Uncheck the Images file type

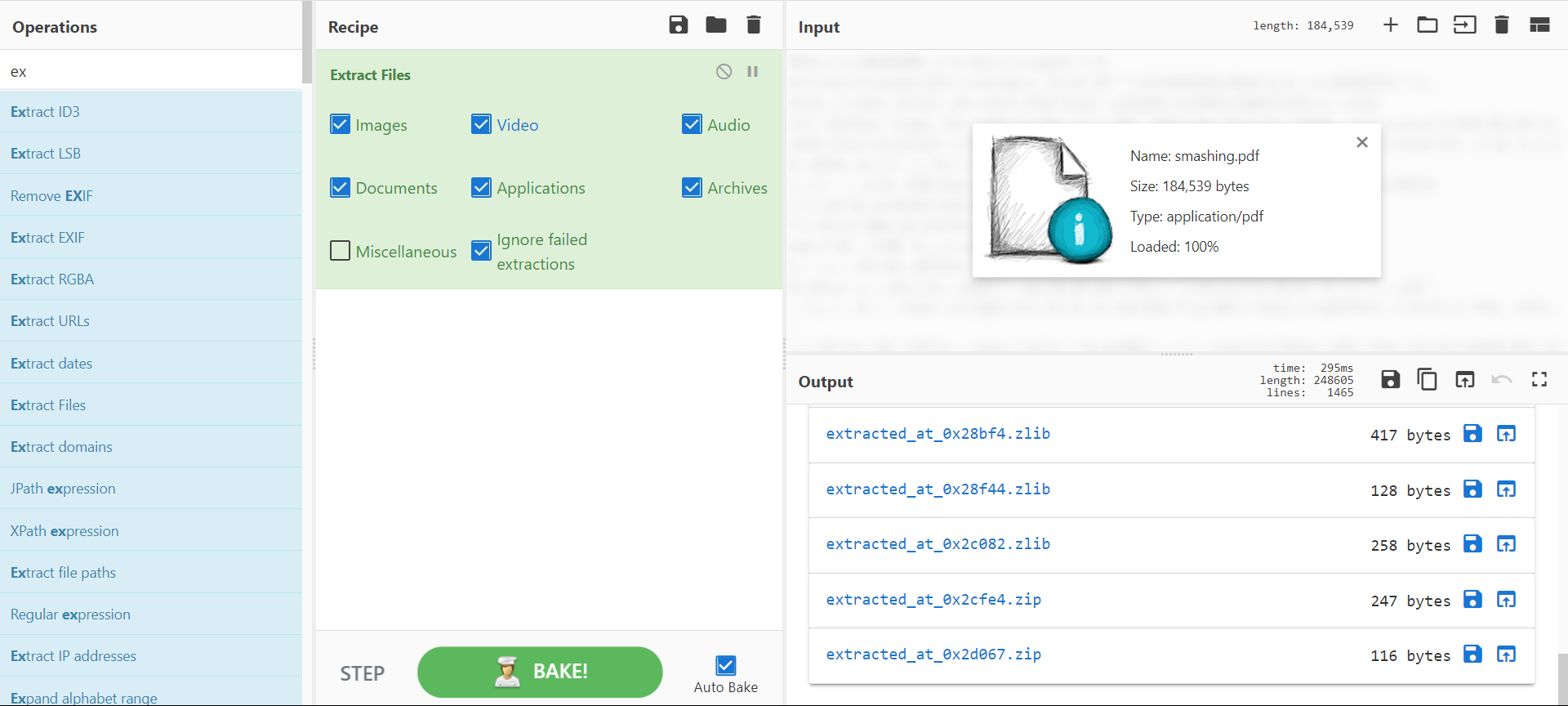pyautogui.click(x=341, y=124)
